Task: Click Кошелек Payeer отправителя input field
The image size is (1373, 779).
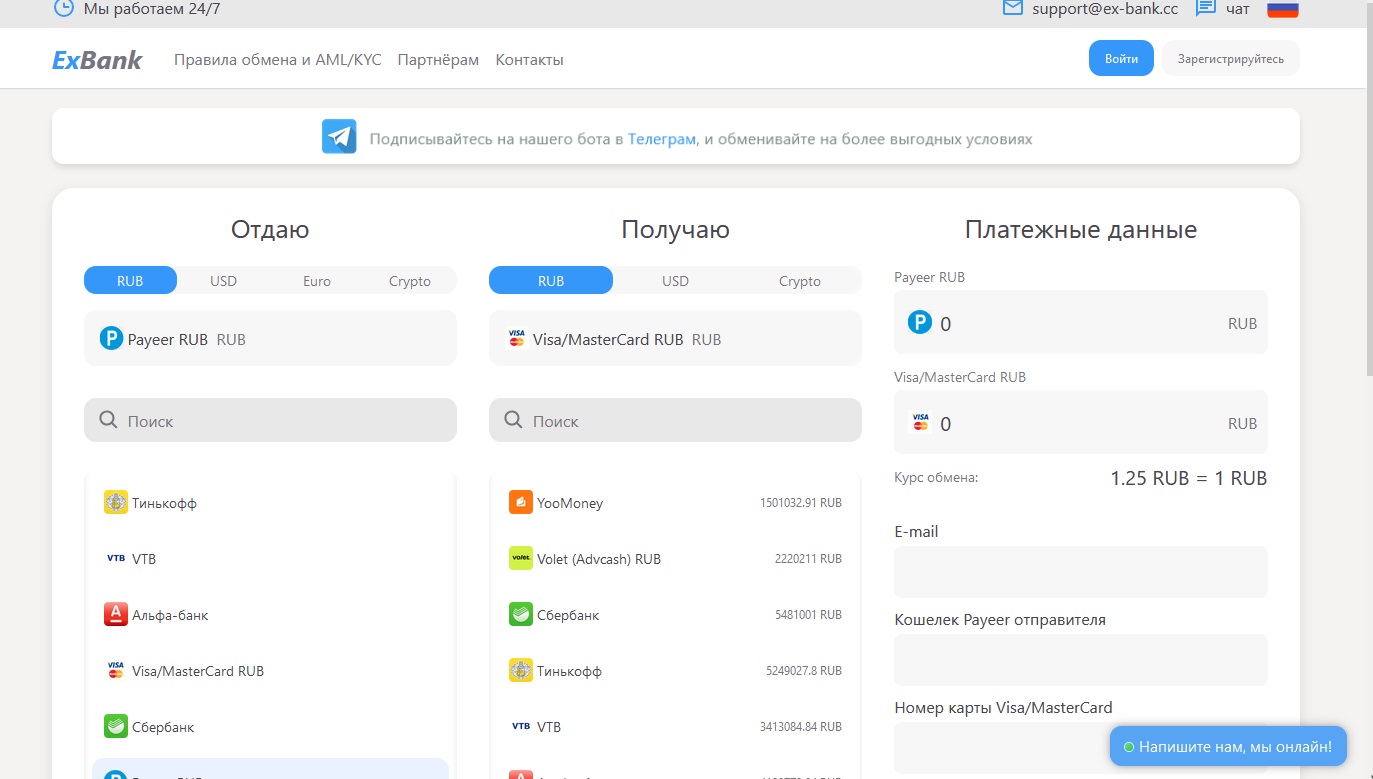Action: pyautogui.click(x=1081, y=660)
